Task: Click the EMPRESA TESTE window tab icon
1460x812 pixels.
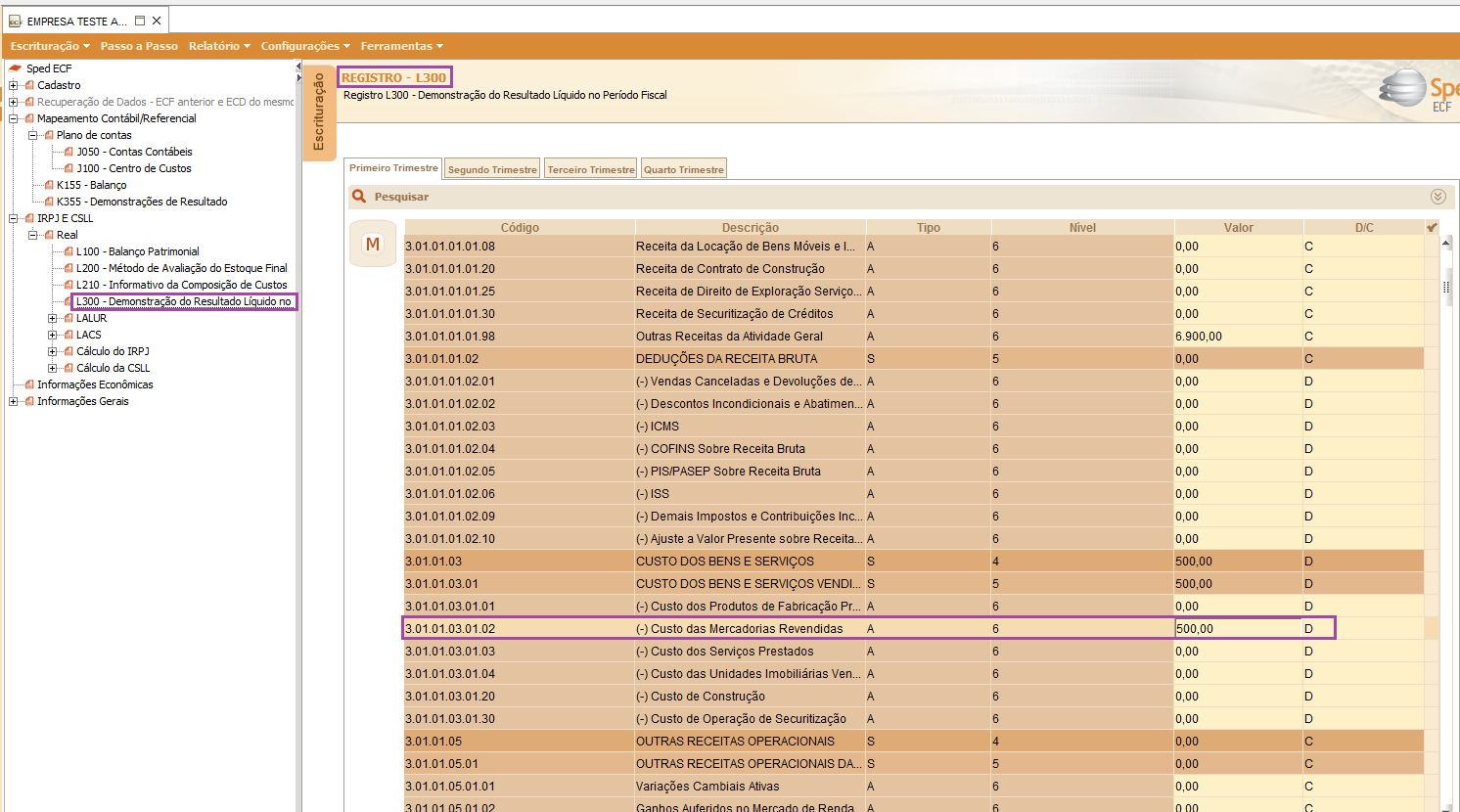Action: (x=15, y=22)
